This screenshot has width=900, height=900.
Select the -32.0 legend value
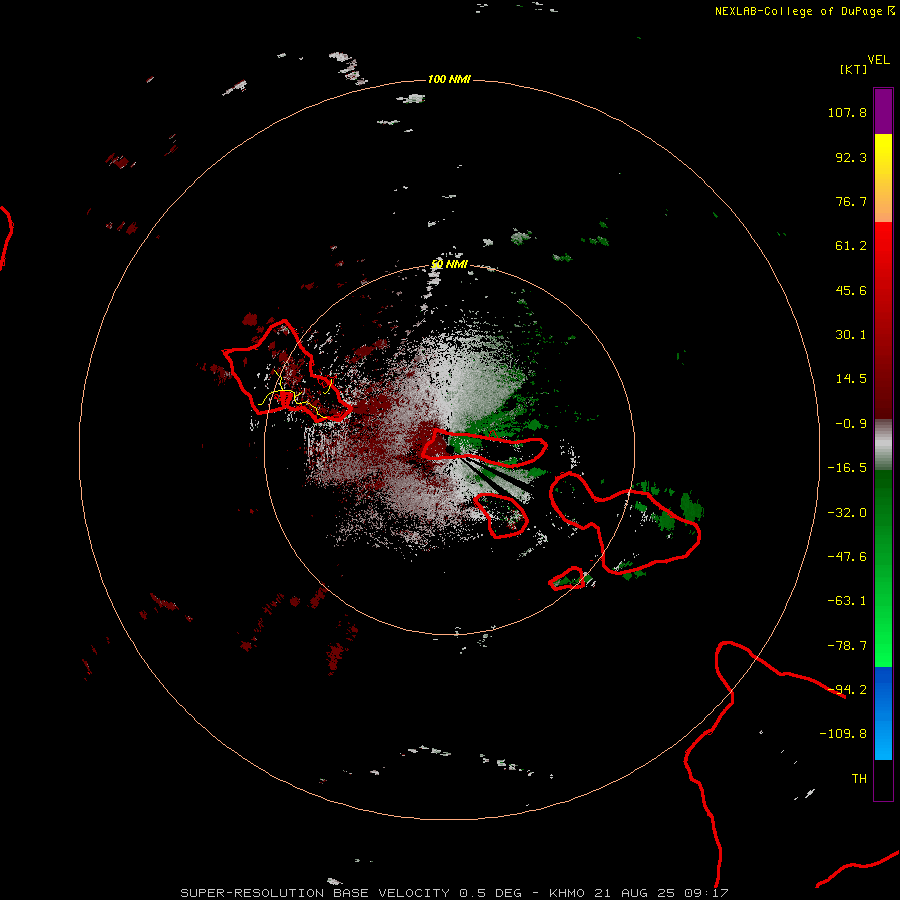coord(847,513)
